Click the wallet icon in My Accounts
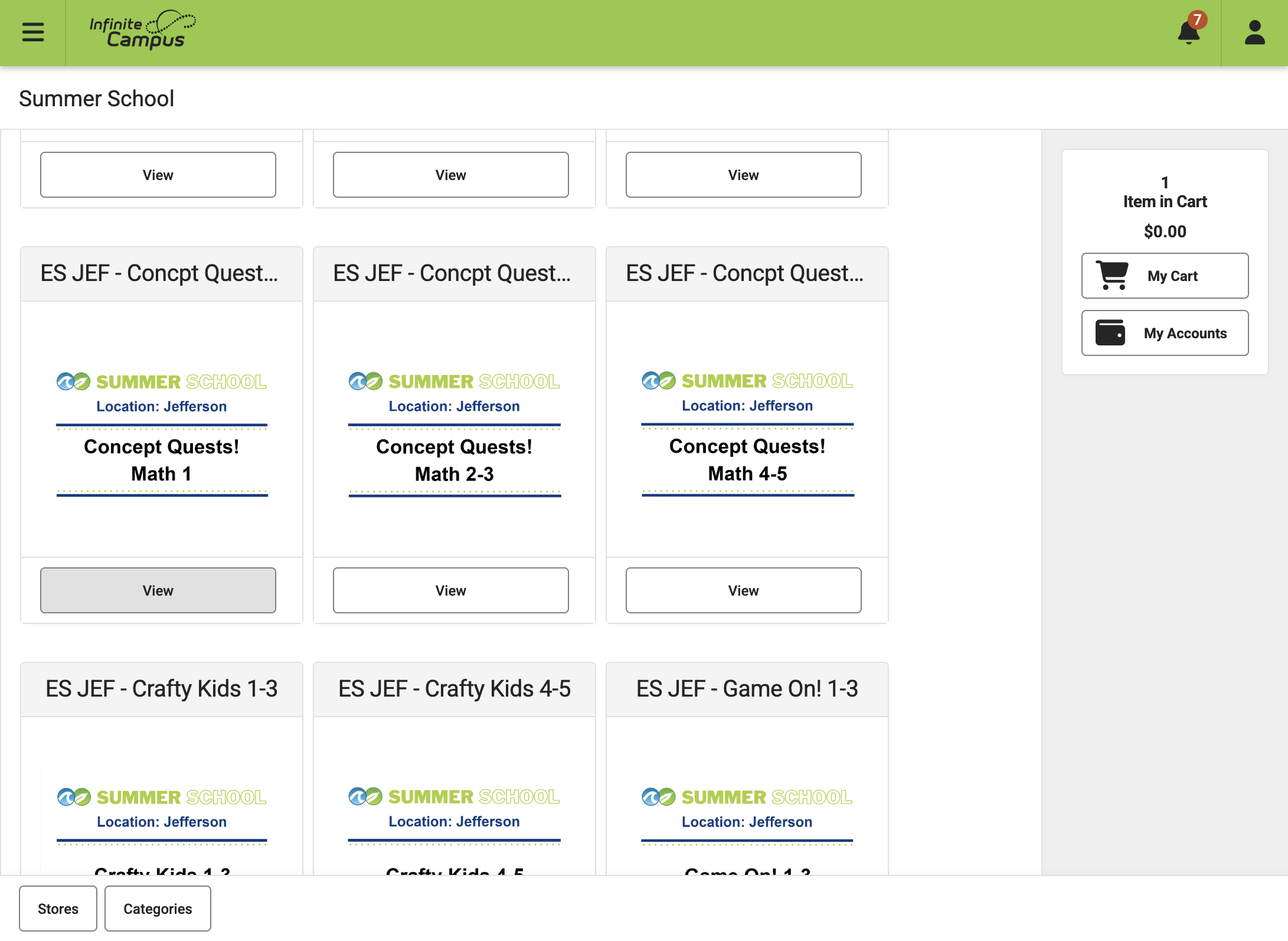Image resolution: width=1288 pixels, height=941 pixels. point(1110,333)
